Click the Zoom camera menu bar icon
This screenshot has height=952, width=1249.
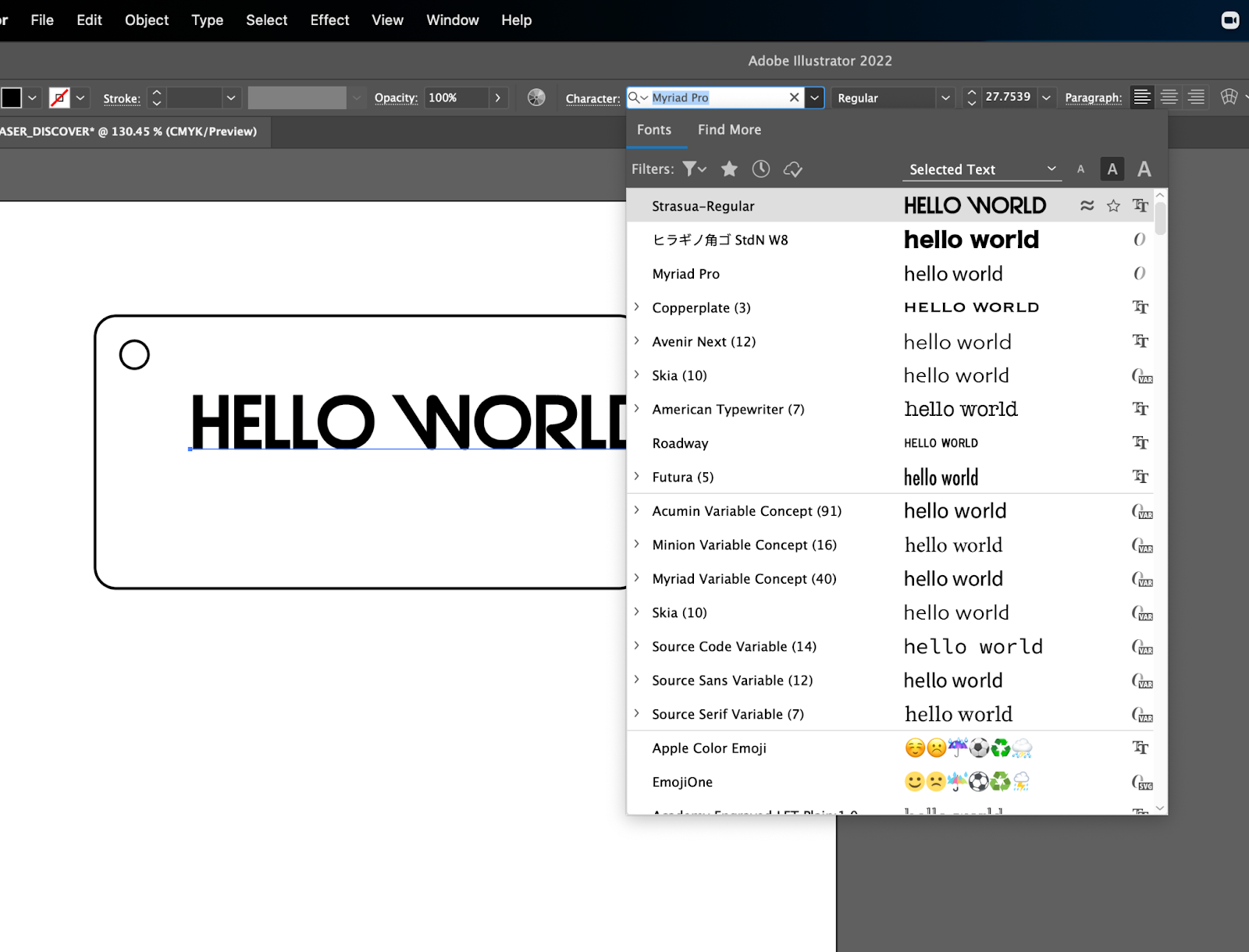point(1230,20)
